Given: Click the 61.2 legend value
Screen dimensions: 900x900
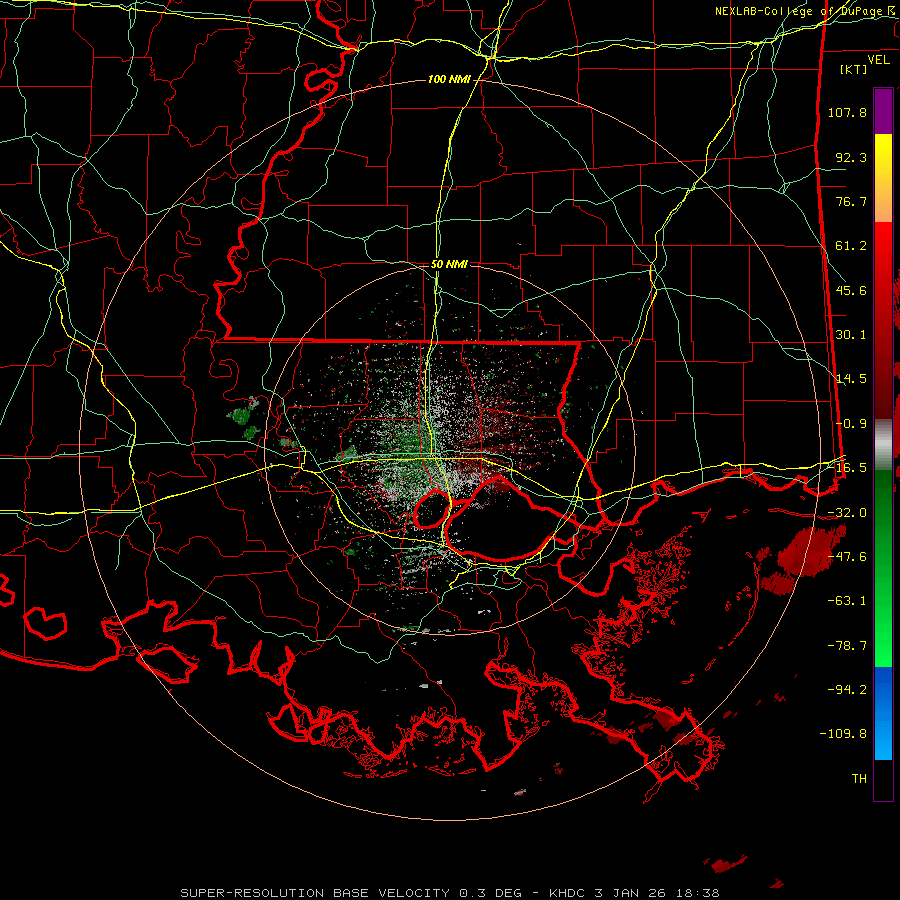Looking at the screenshot, I should (851, 246).
